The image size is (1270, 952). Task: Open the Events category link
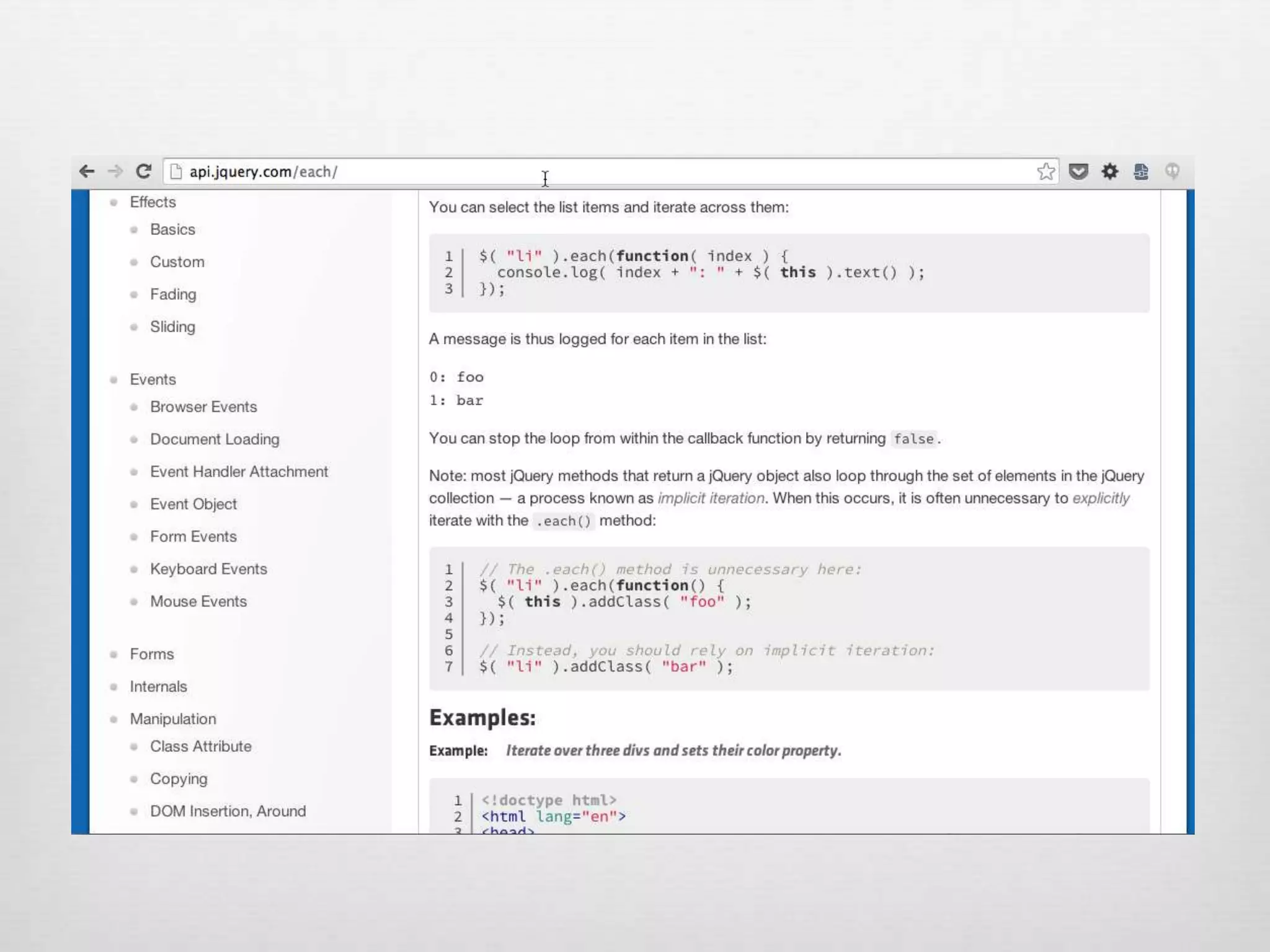pyautogui.click(x=153, y=379)
